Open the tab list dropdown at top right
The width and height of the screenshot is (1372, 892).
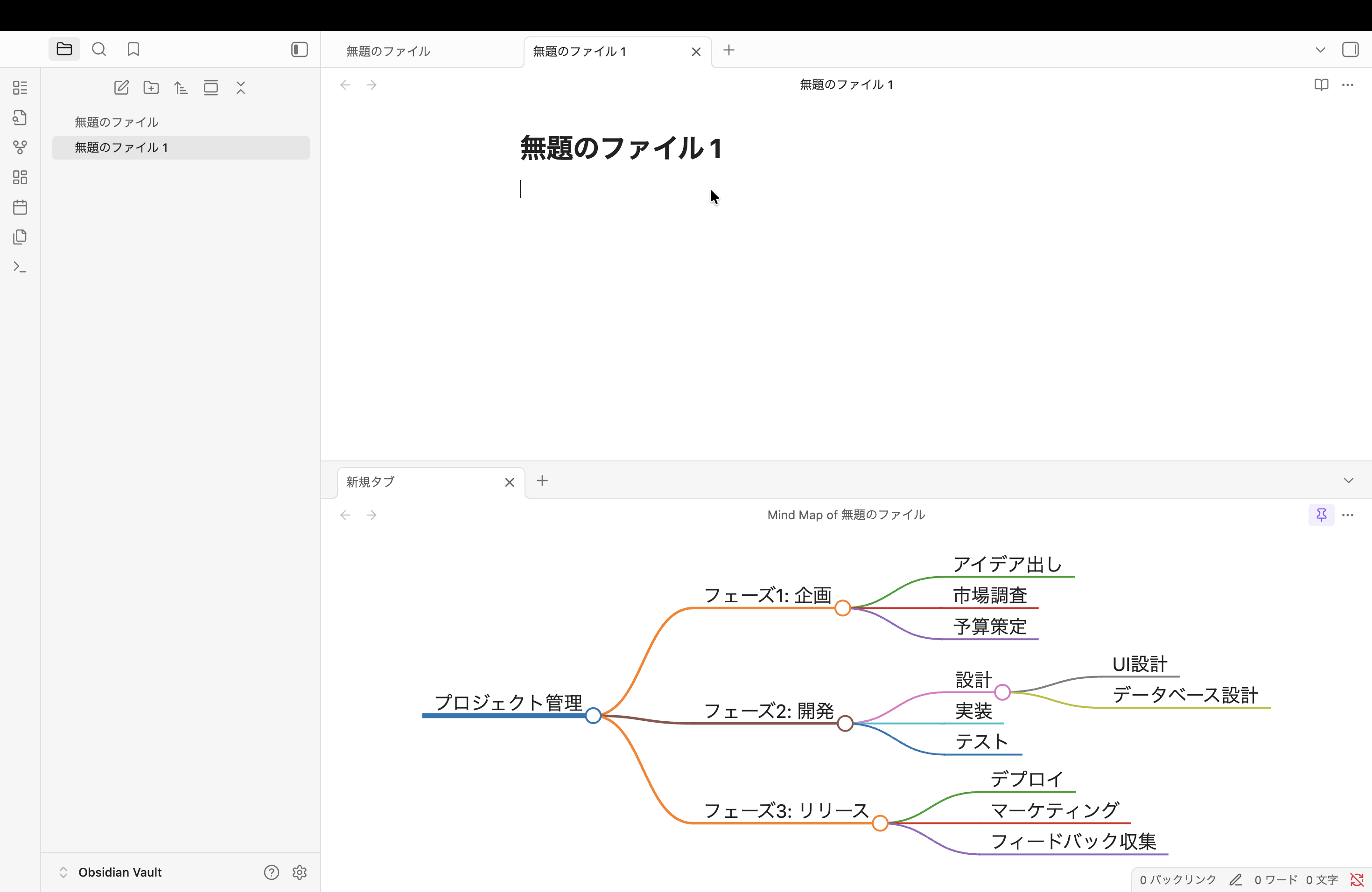pos(1320,49)
